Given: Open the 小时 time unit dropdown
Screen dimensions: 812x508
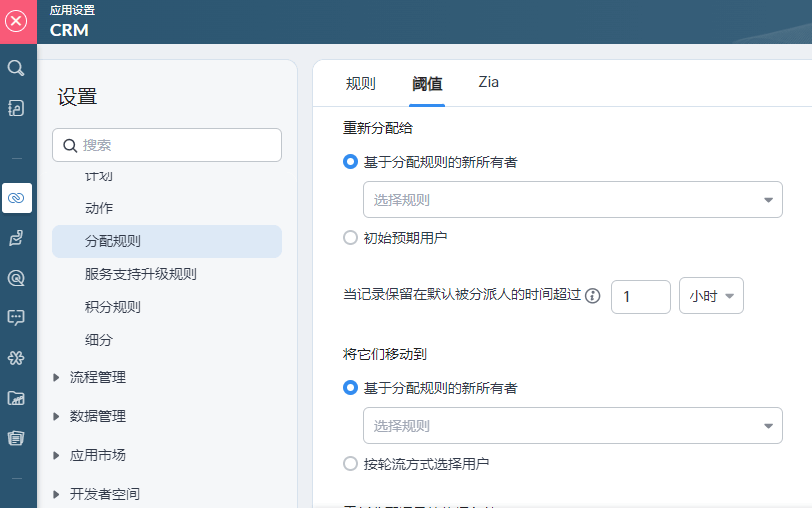Looking at the screenshot, I should click(711, 296).
